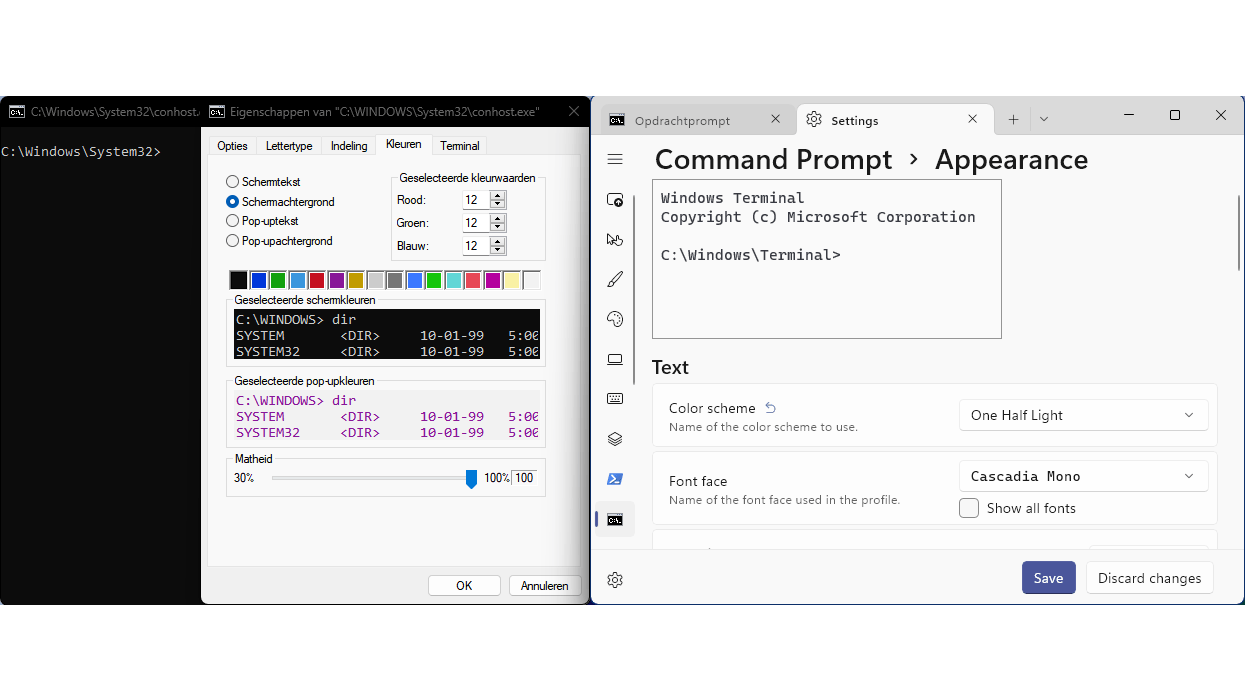
Task: Pick the pale yellow color swatch
Action: [x=512, y=280]
